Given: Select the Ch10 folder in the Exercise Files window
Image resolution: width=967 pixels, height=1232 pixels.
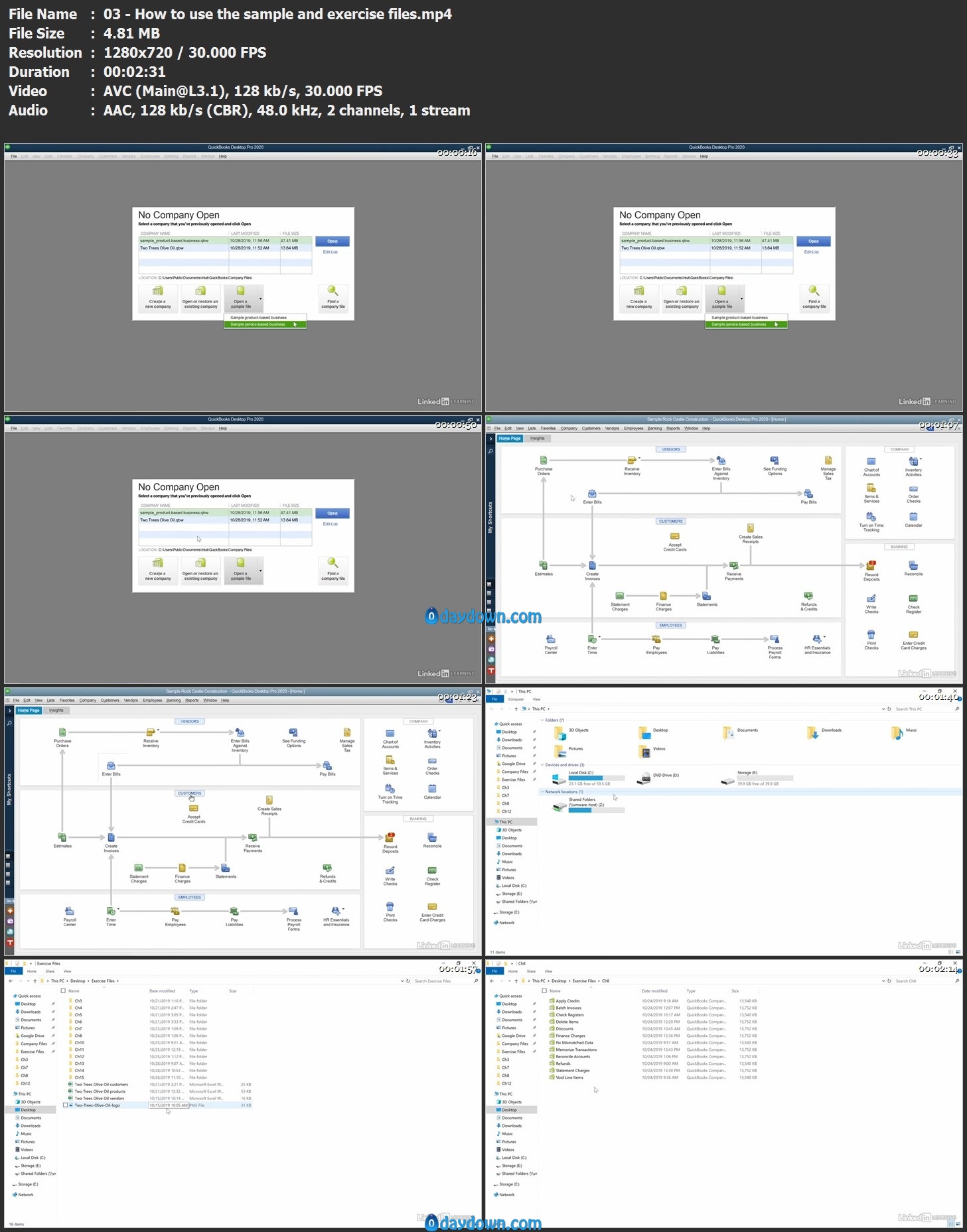Looking at the screenshot, I should pos(79,1043).
